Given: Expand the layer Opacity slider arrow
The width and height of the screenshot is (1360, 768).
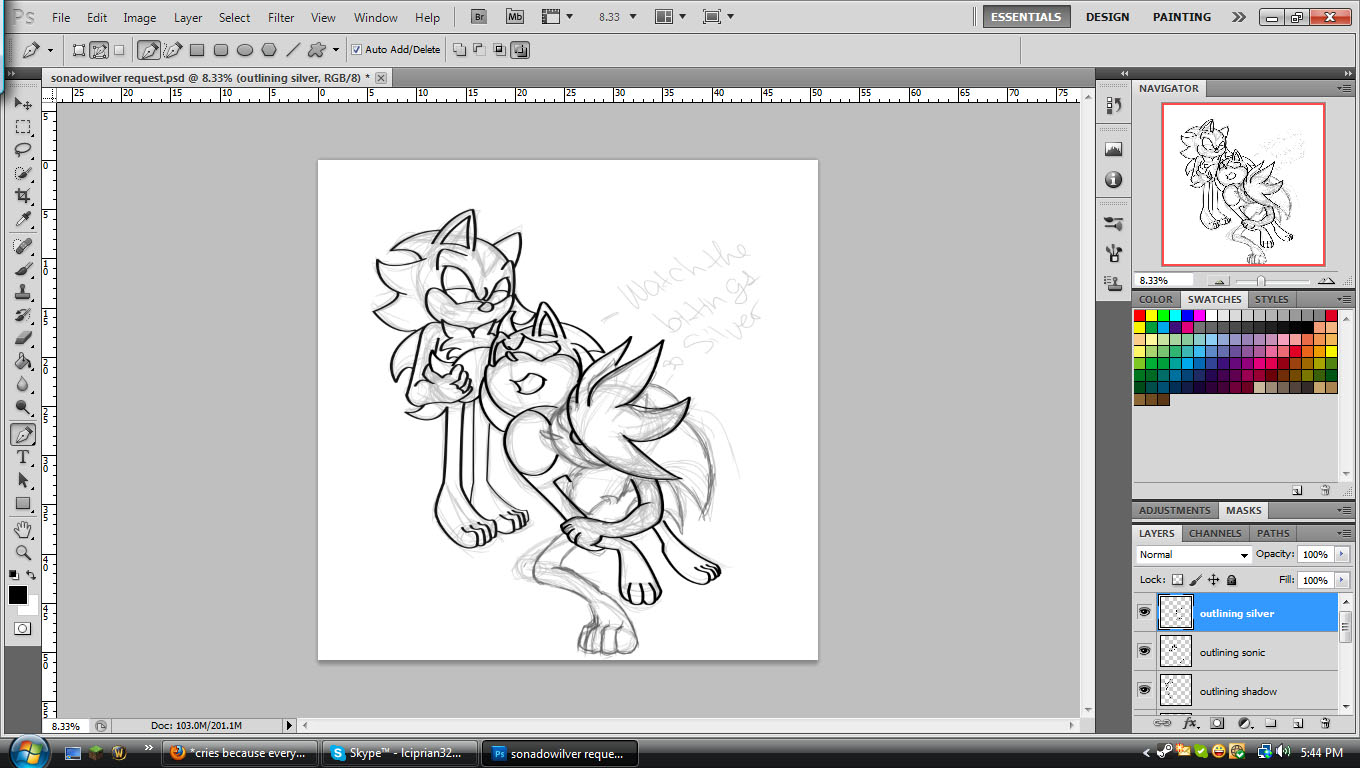Looking at the screenshot, I should pyautogui.click(x=1341, y=554).
